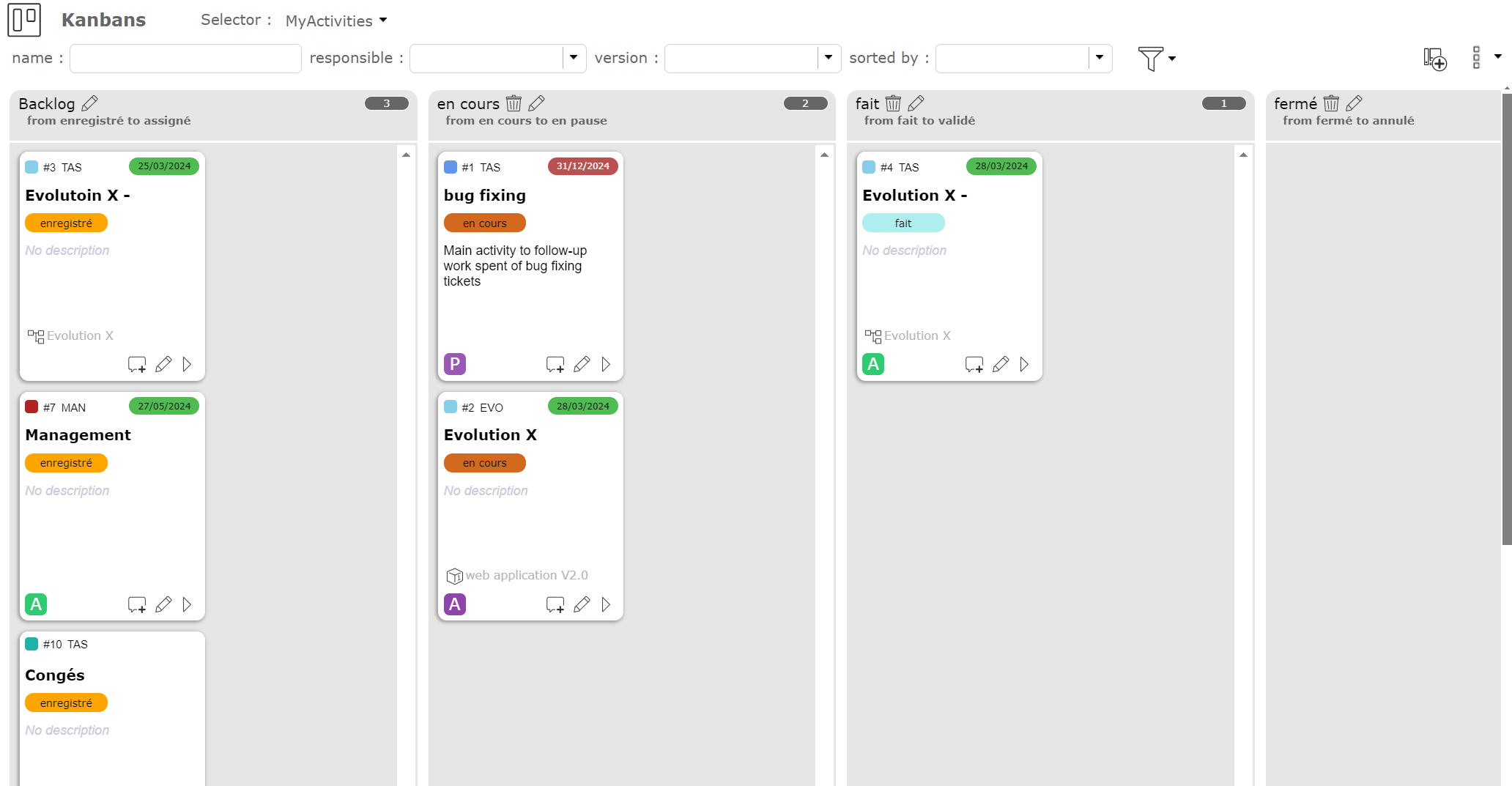
Task: Delete the "en cours" column
Action: coord(514,103)
